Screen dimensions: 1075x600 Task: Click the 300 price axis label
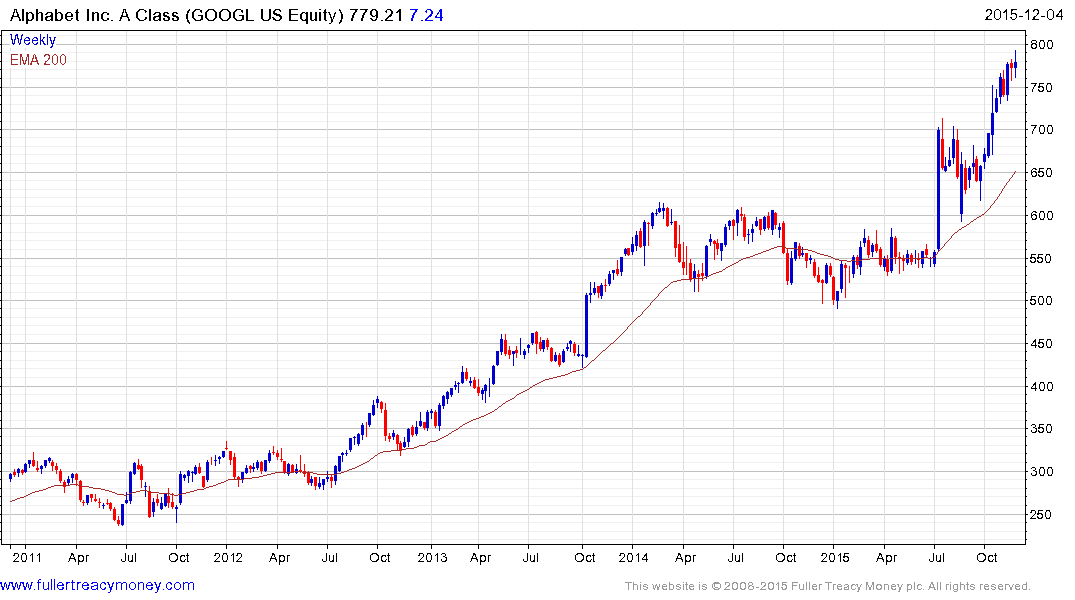coord(1041,472)
